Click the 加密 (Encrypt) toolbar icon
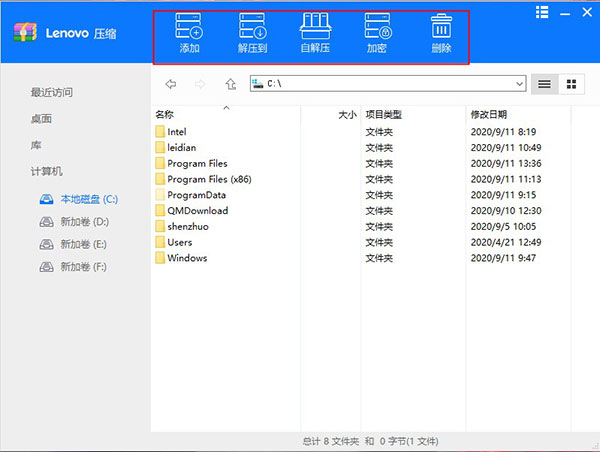Image resolution: width=600 pixels, height=452 pixels. click(378, 33)
